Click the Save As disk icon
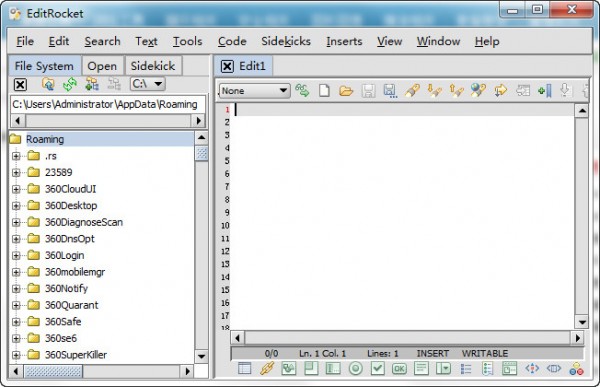 click(390, 91)
